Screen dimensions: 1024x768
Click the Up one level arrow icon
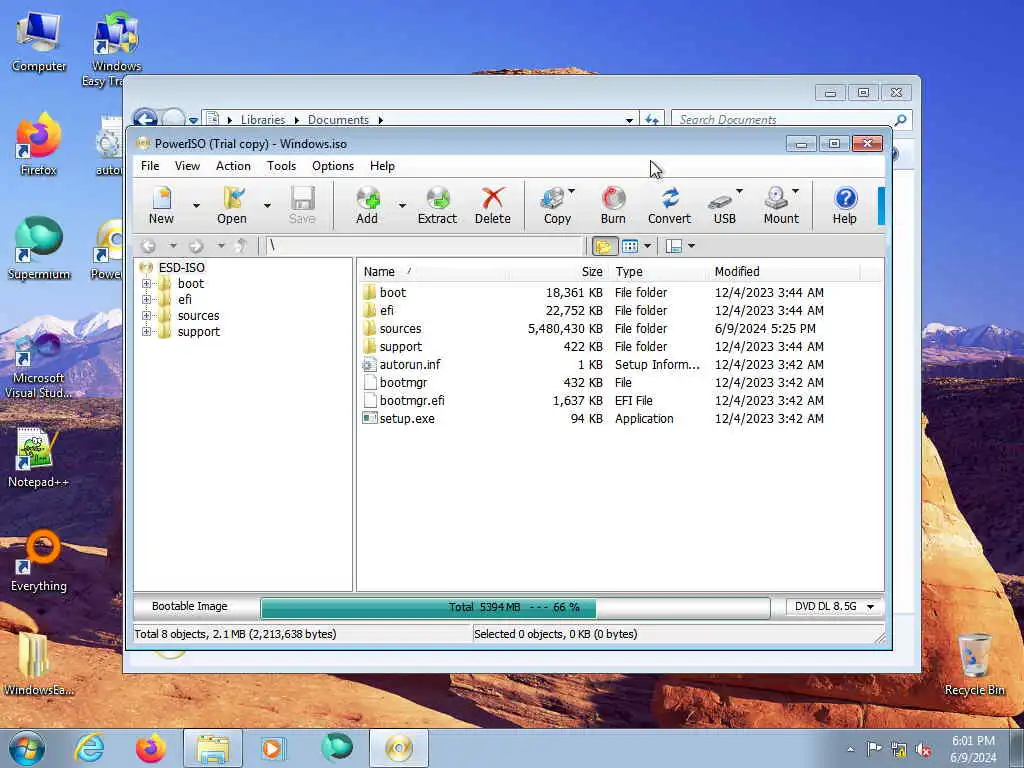click(242, 246)
